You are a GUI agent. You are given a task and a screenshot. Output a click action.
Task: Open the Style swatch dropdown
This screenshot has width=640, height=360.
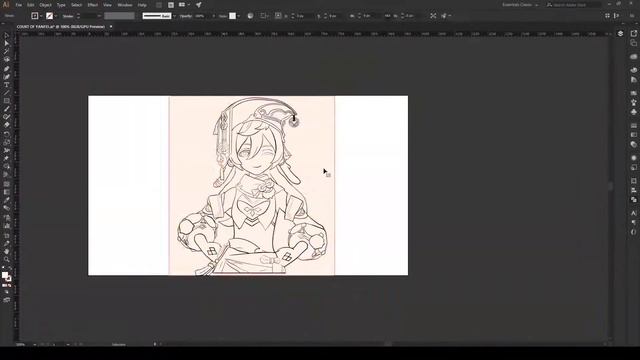point(238,16)
